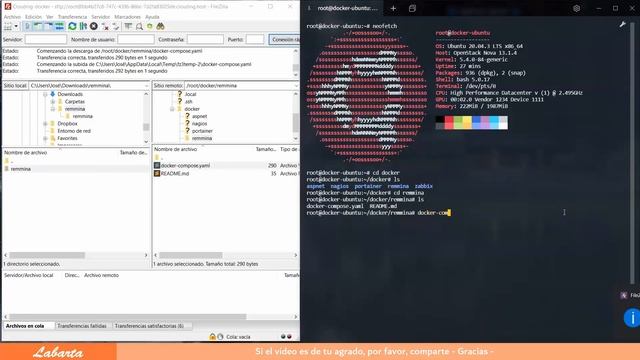The height and width of the screenshot is (360, 640).
Task: Open the Transferencia menu
Action: click(72, 17)
